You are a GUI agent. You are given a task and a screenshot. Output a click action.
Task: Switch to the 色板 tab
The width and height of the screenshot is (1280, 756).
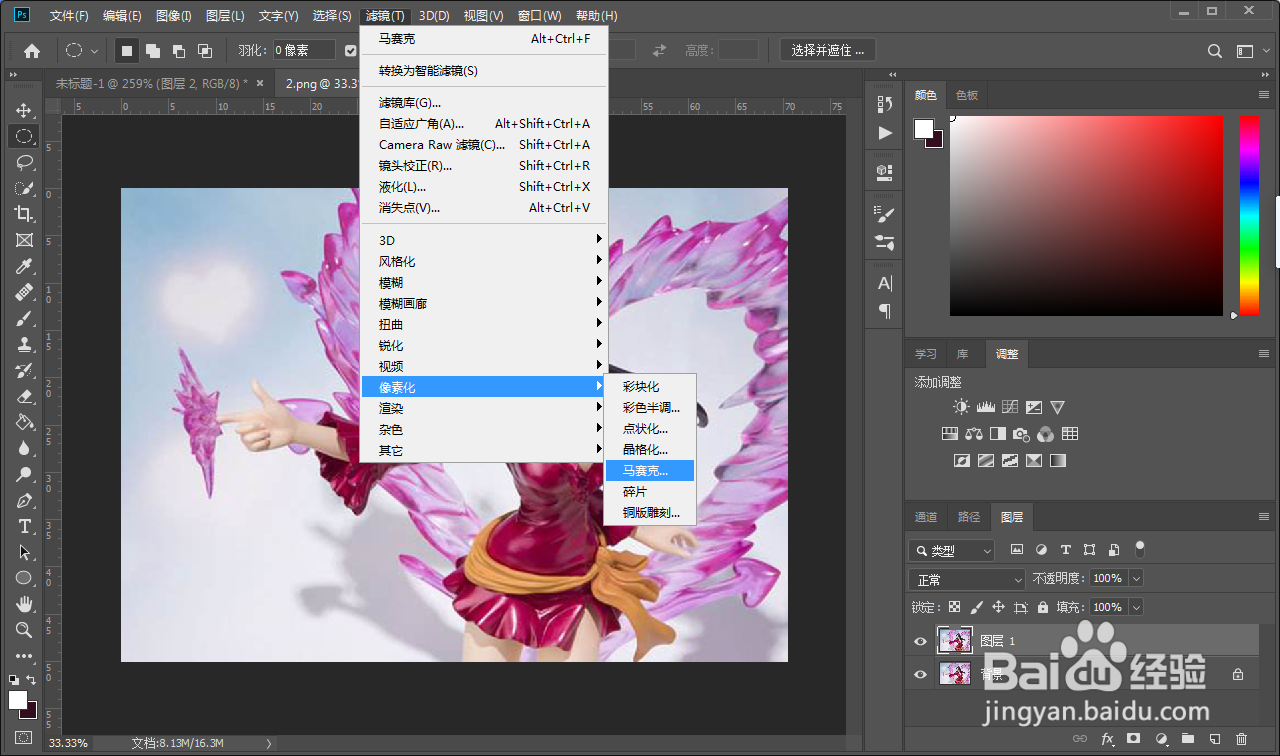(x=967, y=95)
